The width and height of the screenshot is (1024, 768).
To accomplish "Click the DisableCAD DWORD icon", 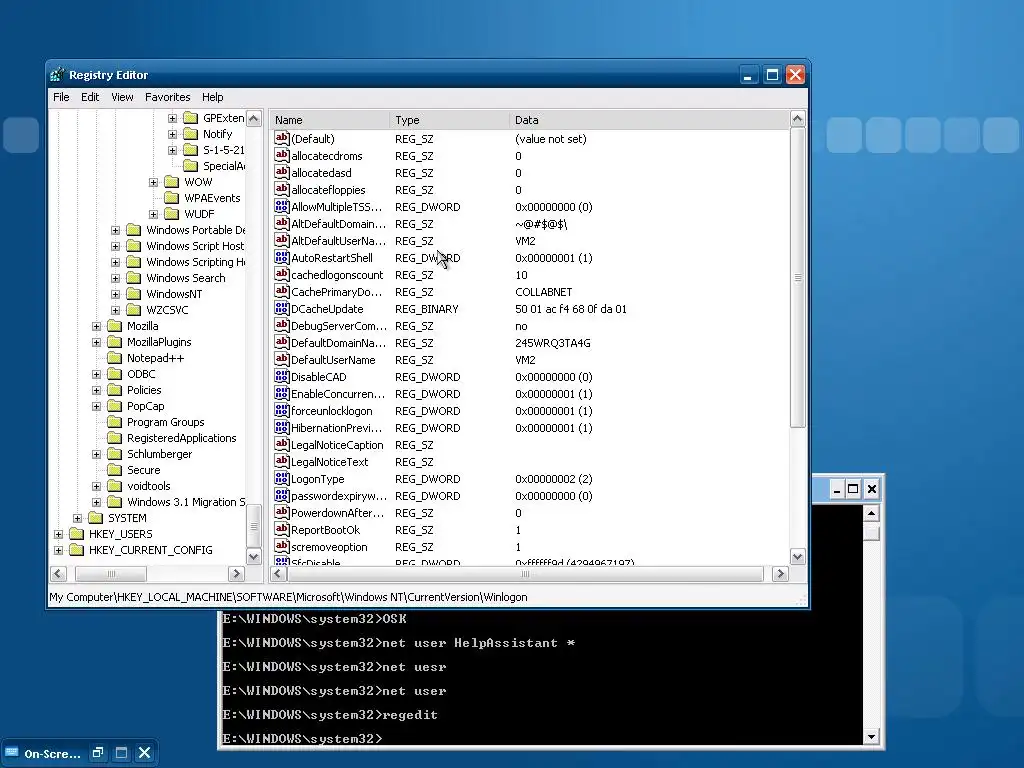I will coord(281,376).
